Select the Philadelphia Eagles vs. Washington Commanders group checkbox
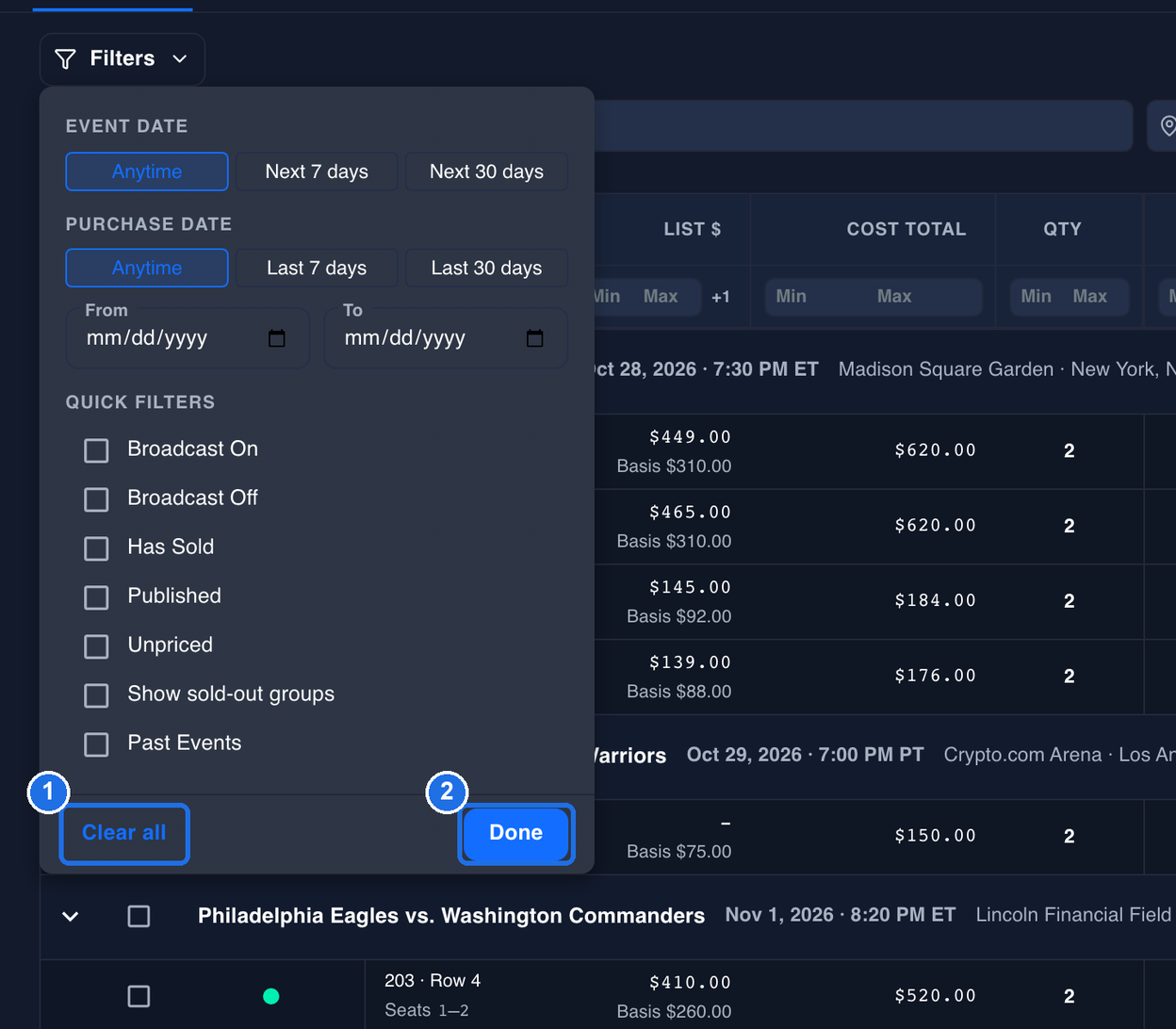This screenshot has height=1029, width=1176. (x=139, y=916)
